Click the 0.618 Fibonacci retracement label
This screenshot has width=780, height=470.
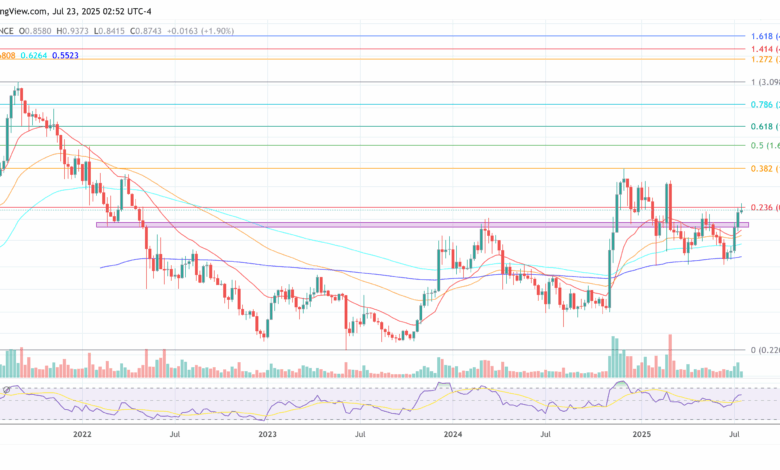[x=764, y=127]
